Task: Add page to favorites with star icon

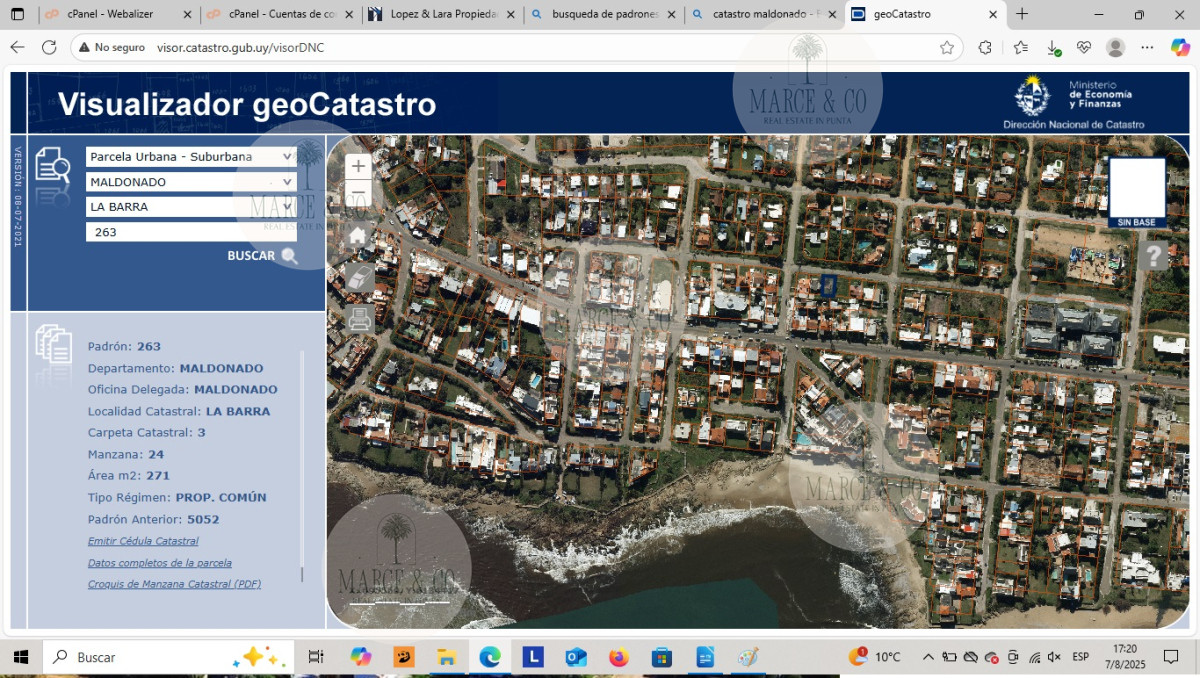Action: click(x=946, y=48)
